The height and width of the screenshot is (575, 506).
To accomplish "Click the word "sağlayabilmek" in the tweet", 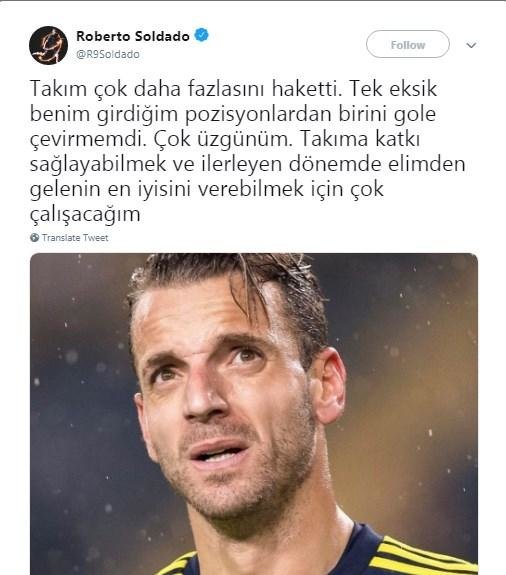I will [x=98, y=165].
